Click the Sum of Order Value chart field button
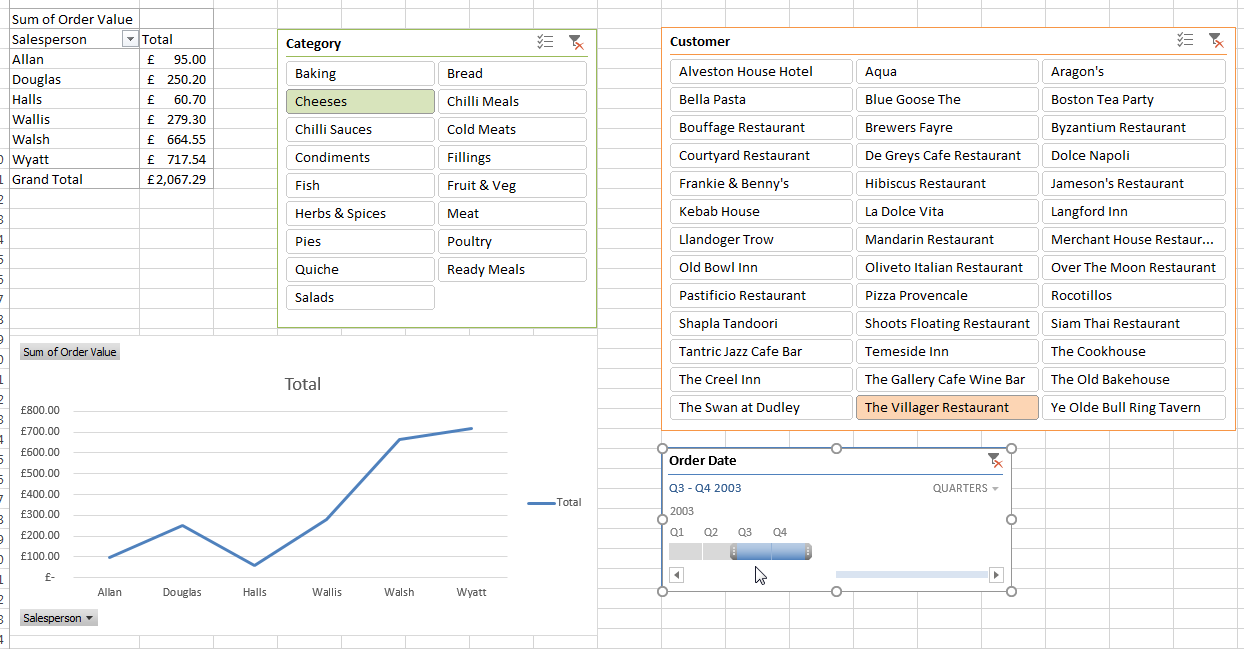The width and height of the screenshot is (1244, 649). [x=70, y=352]
